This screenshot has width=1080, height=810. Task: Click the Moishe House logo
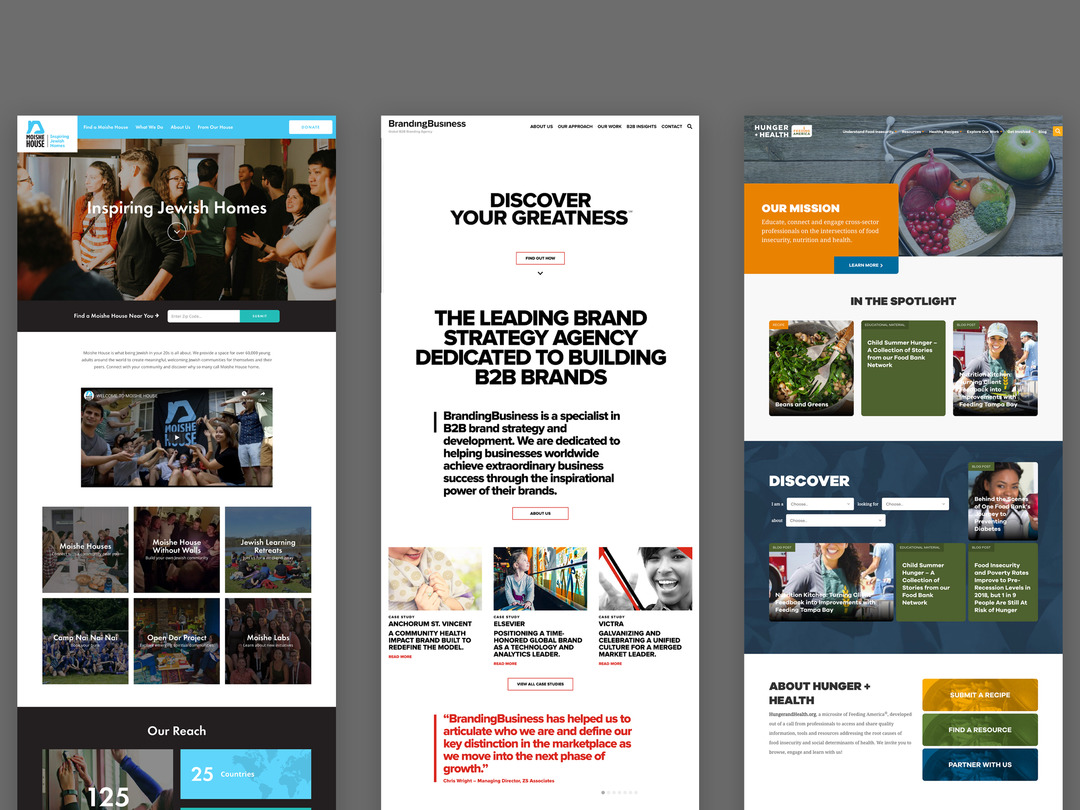click(48, 134)
